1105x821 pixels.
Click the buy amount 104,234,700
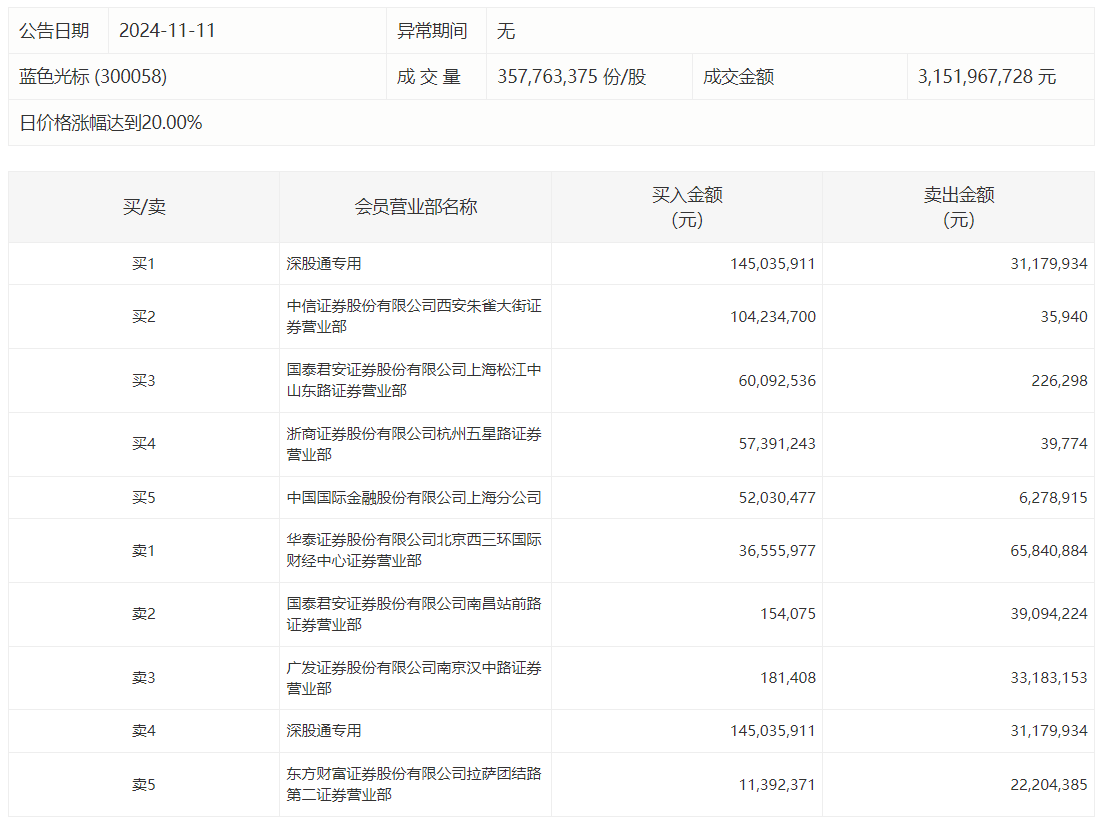(x=773, y=317)
